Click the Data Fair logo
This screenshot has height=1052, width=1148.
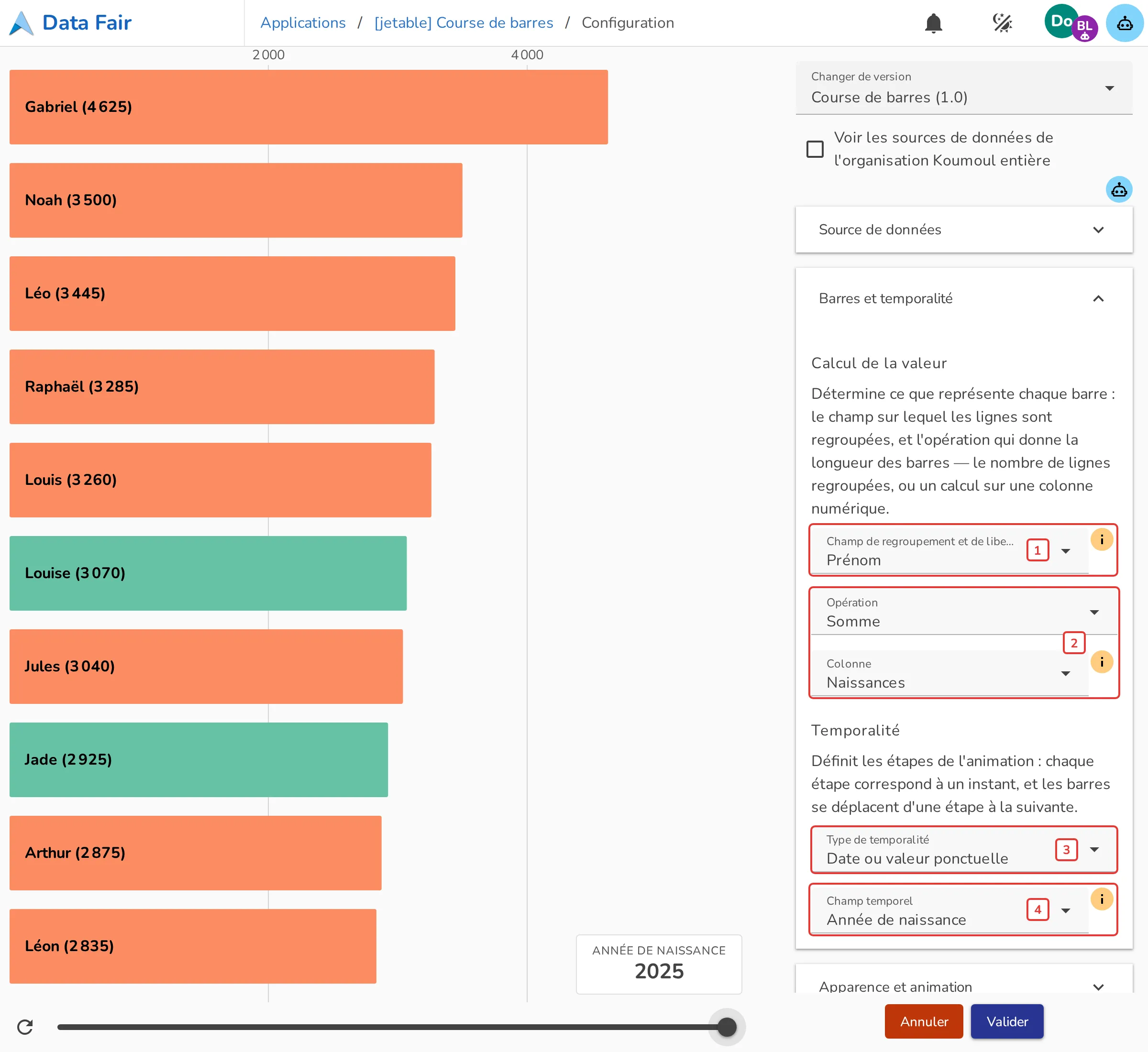click(71, 23)
